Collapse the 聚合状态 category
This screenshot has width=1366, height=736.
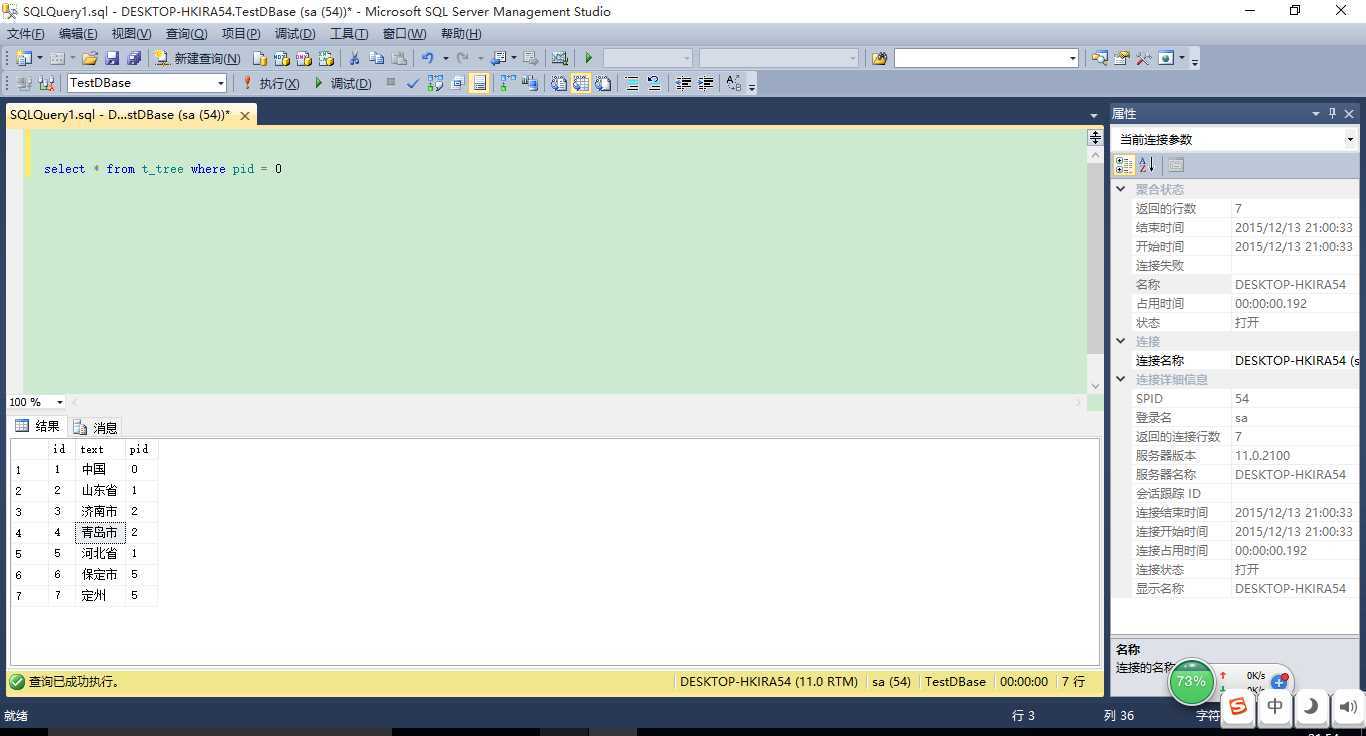pyautogui.click(x=1121, y=189)
